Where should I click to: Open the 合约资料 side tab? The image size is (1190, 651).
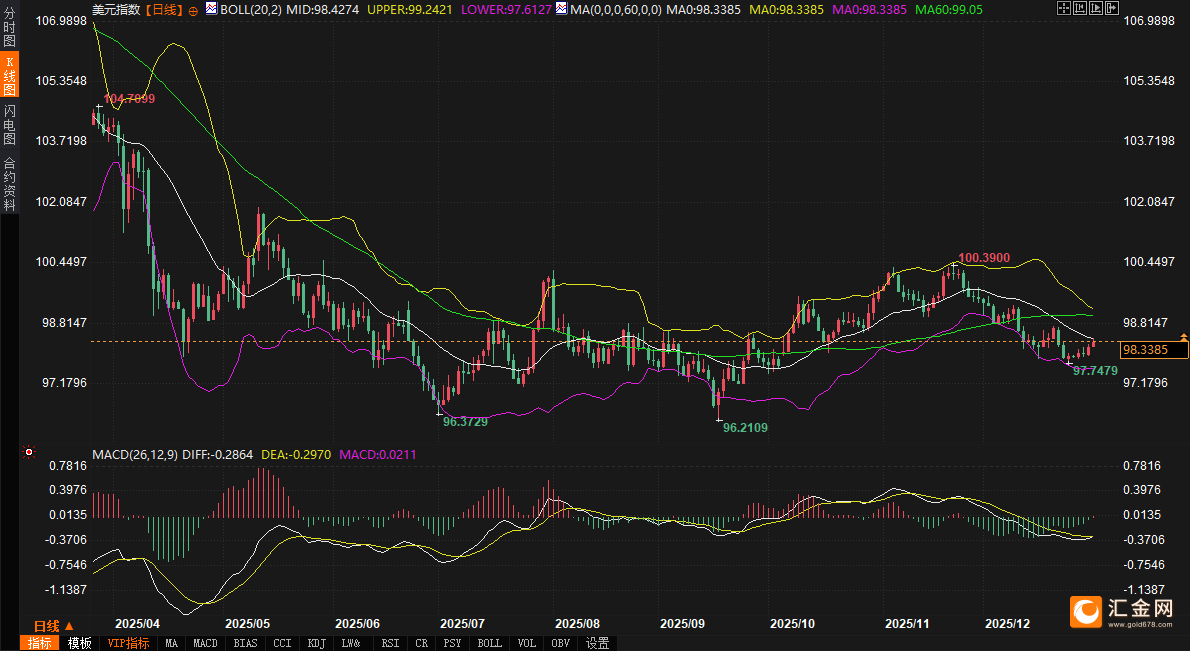[9, 184]
